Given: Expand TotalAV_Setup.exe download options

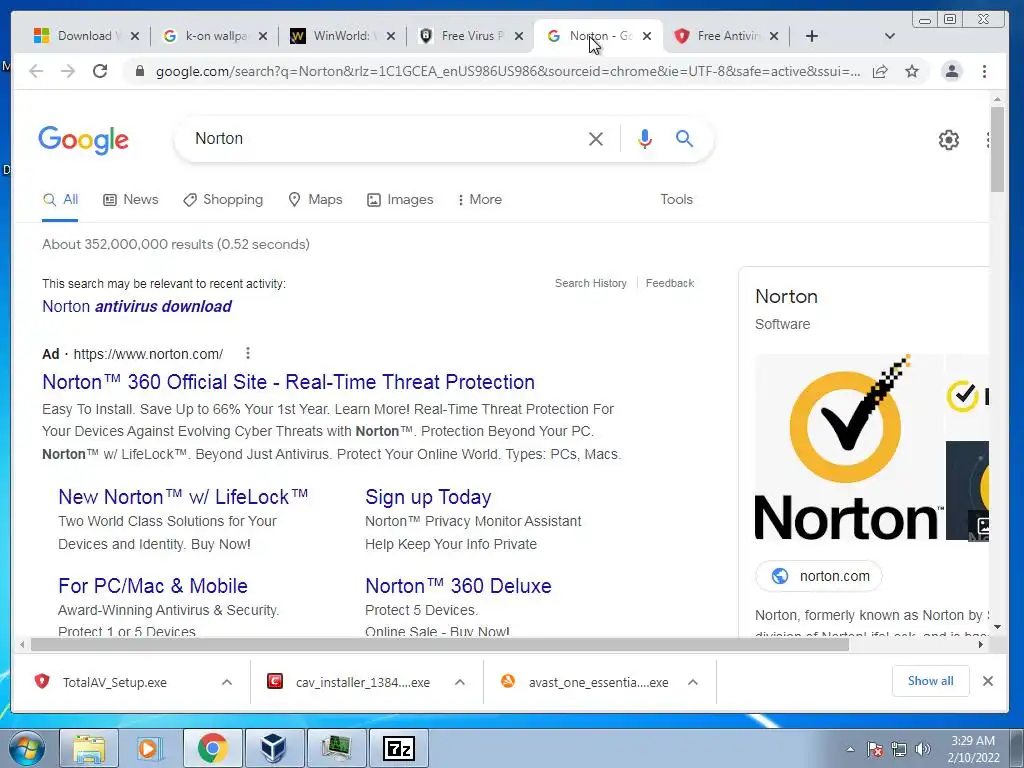Looking at the screenshot, I should pyautogui.click(x=227, y=682).
